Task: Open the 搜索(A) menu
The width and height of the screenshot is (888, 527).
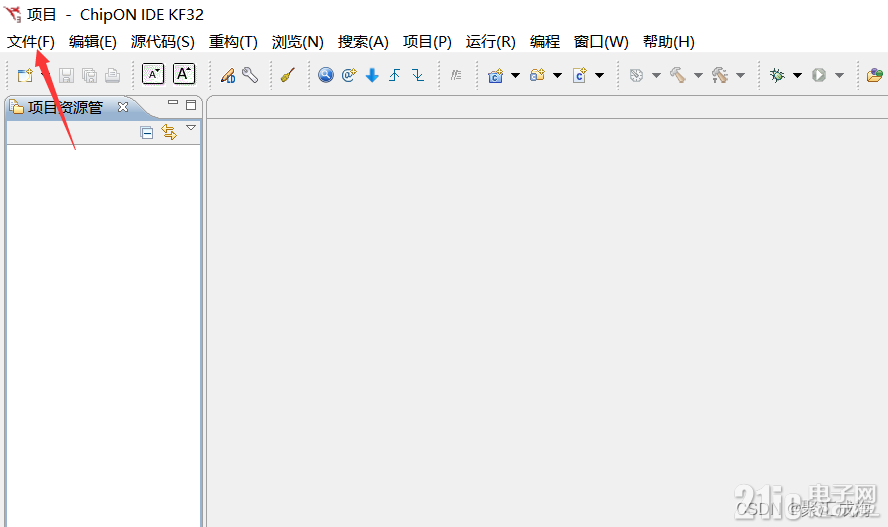Action: [363, 42]
